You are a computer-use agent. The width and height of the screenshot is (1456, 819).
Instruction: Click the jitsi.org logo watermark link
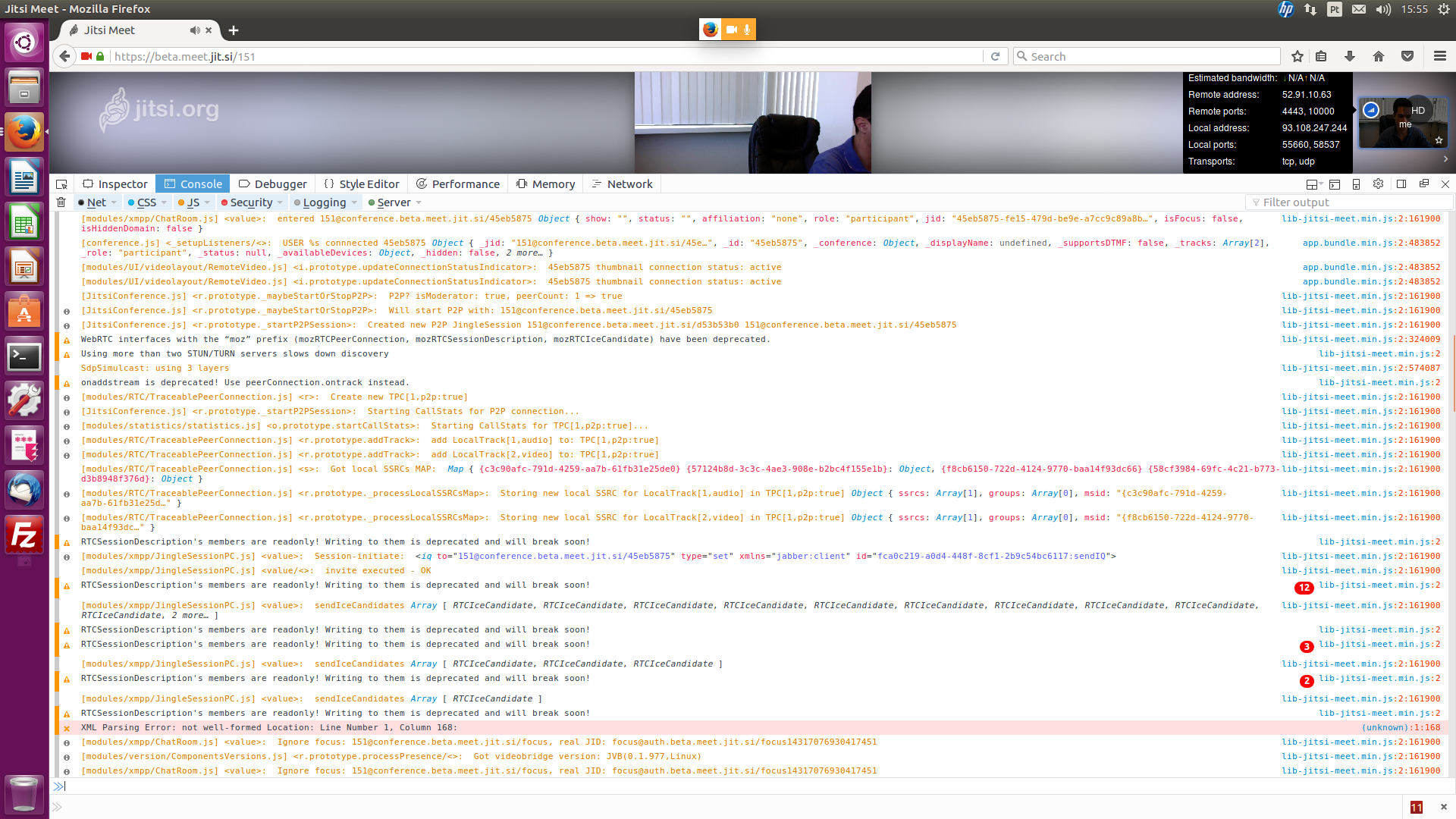[x=158, y=110]
